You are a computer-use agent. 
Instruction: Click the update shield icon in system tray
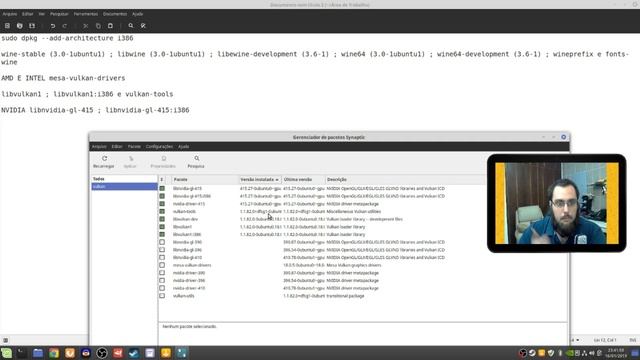551,353
